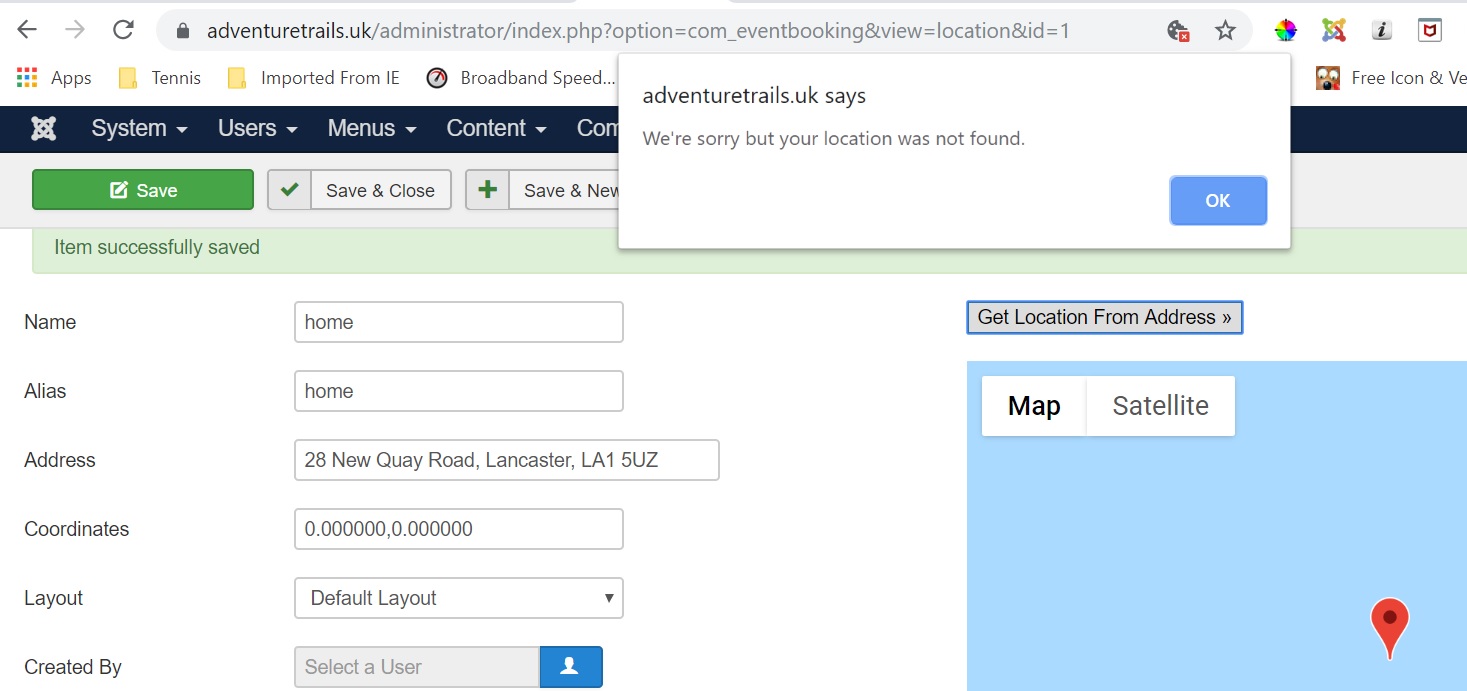Open the Users menu dropdown
This screenshot has height=691, width=1467.
tap(258, 129)
